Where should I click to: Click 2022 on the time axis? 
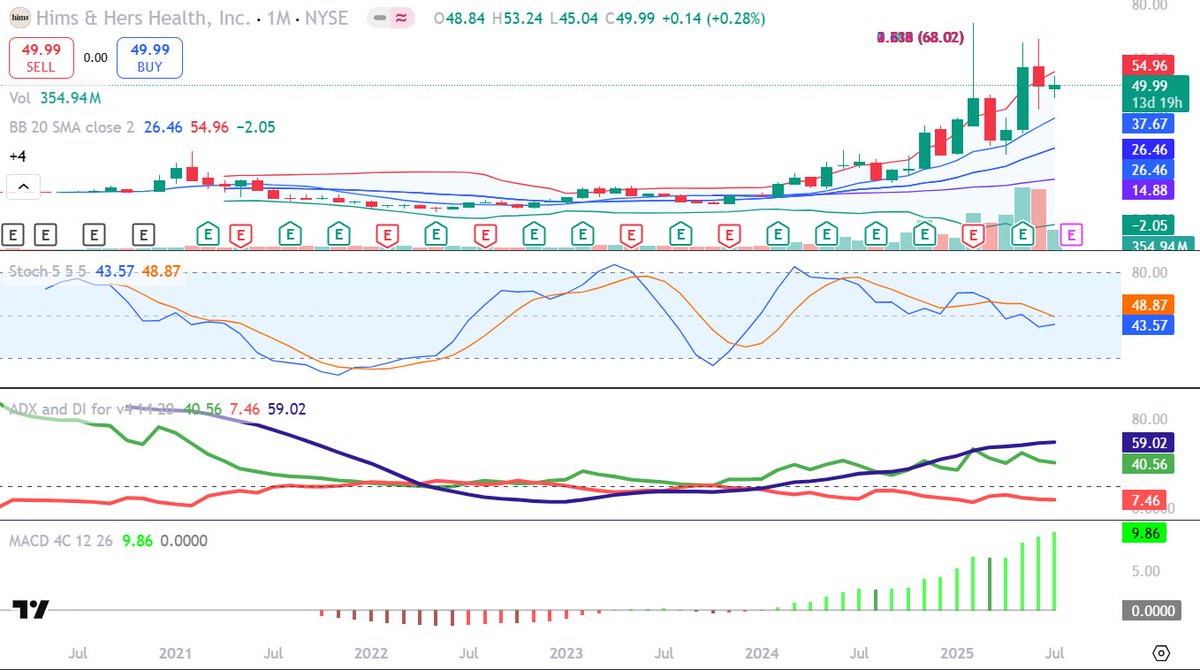[x=370, y=652]
